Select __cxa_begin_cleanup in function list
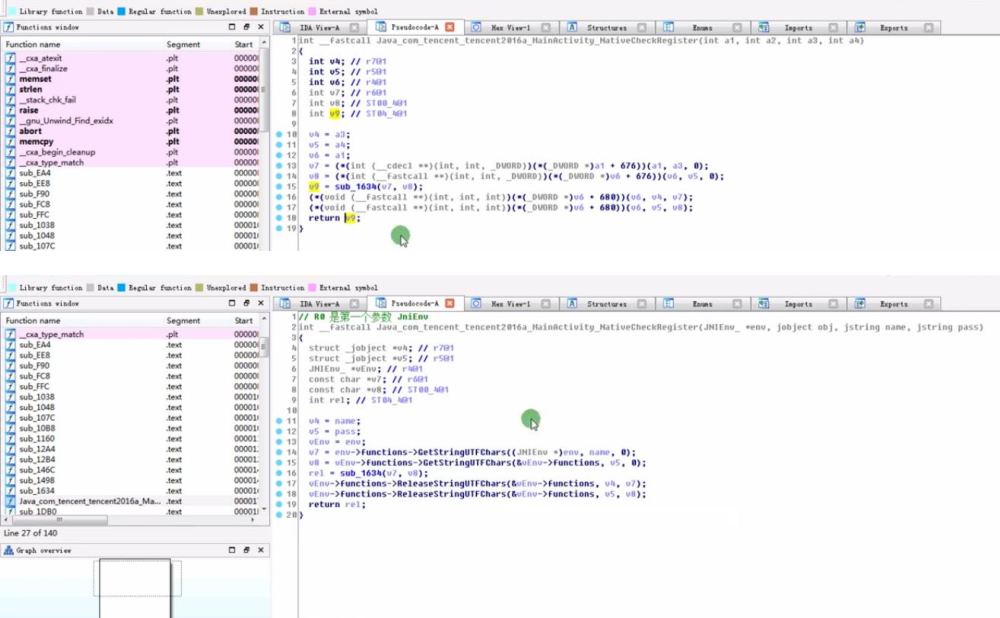This screenshot has height=618, width=1000. pos(57,152)
